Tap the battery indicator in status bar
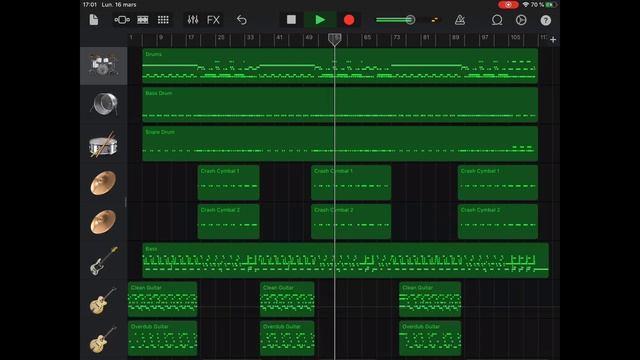This screenshot has height=360, width=640. [x=551, y=4]
